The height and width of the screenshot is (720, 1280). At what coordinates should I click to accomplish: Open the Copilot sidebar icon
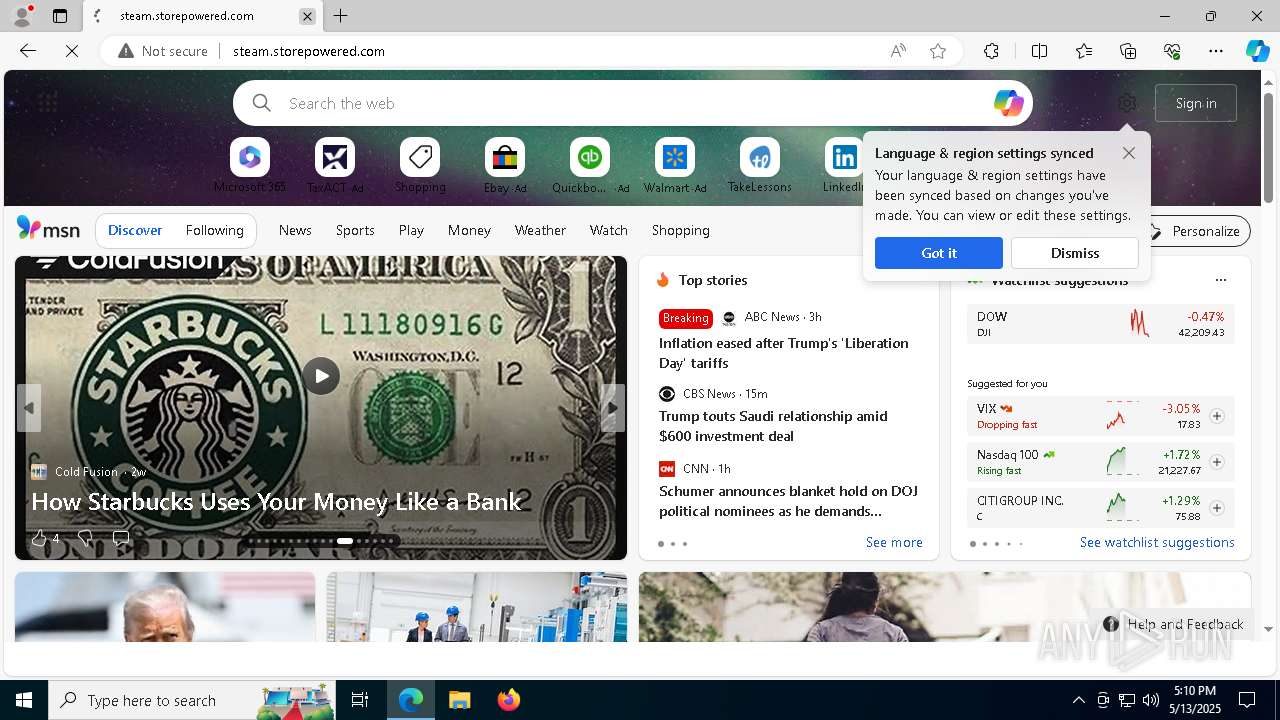pos(1257,51)
